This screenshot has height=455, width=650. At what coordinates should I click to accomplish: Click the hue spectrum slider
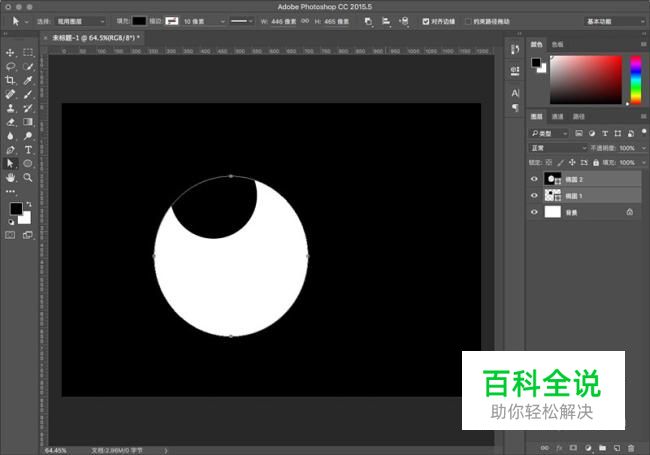coord(635,79)
